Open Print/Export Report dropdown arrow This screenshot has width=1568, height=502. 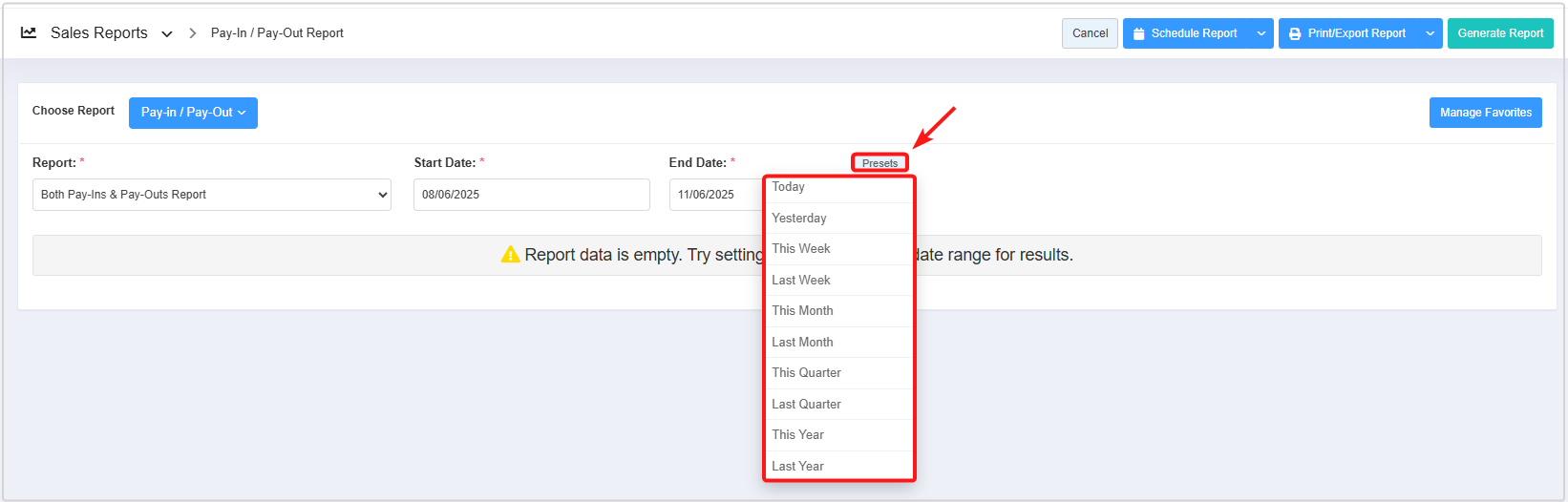(x=1430, y=33)
